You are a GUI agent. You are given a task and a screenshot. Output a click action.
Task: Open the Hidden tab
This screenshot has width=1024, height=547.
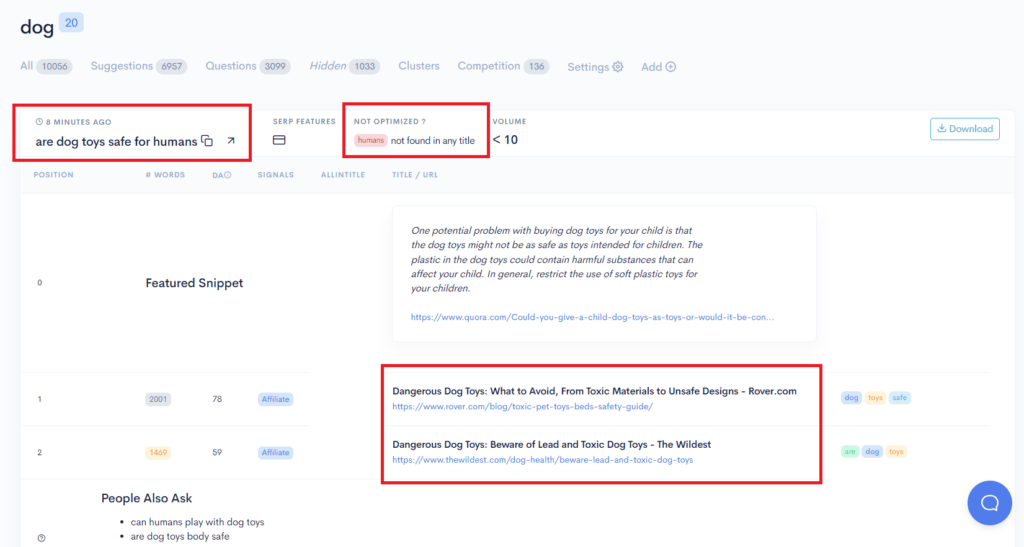coord(344,66)
